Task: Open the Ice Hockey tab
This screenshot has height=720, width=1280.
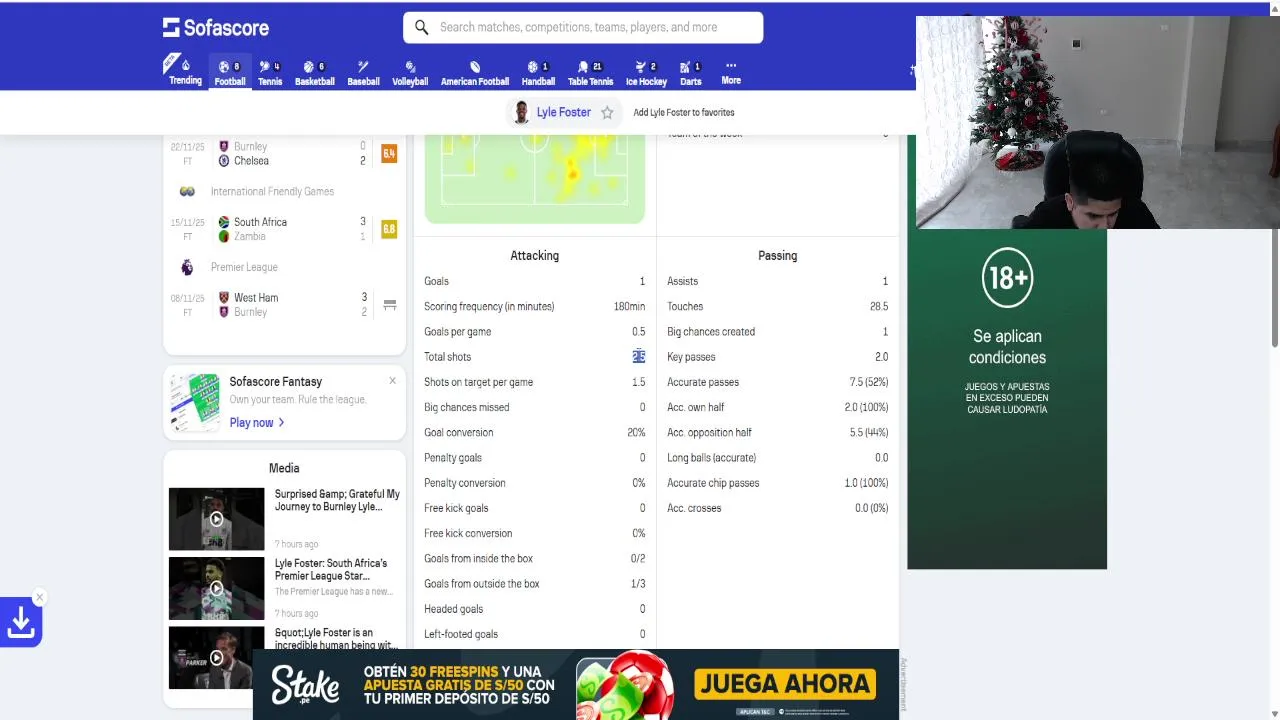Action: 646,73
